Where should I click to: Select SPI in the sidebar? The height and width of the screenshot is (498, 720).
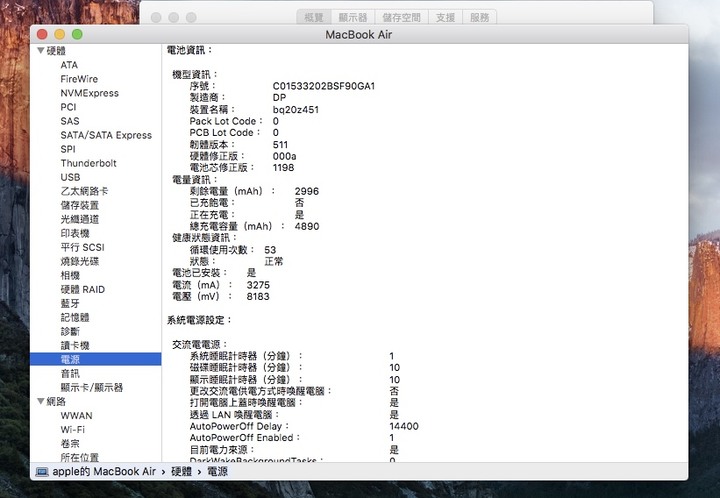pyautogui.click(x=68, y=149)
